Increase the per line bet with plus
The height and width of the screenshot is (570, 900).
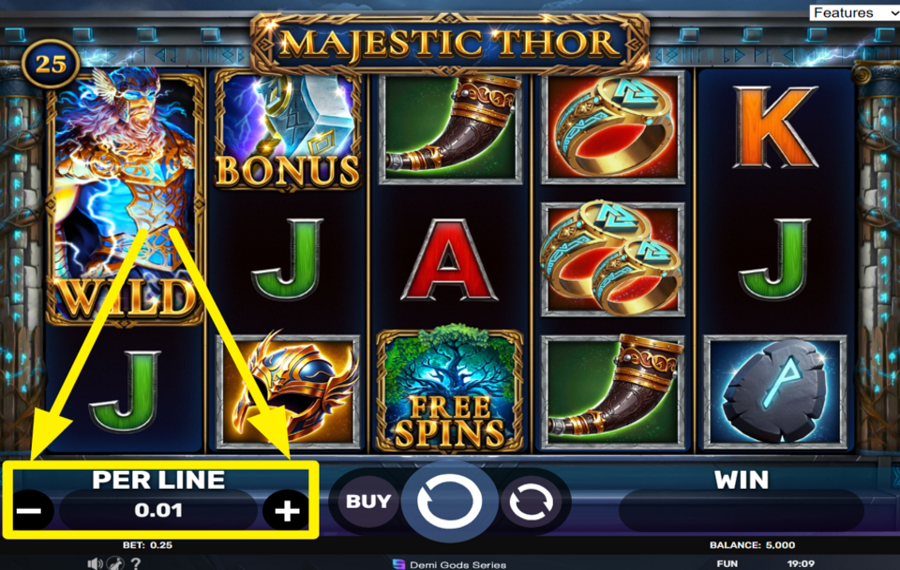287,510
